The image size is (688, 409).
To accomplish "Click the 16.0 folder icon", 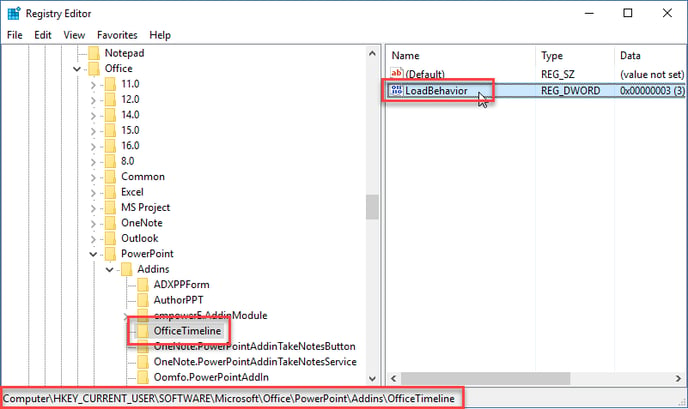I will (x=110, y=146).
